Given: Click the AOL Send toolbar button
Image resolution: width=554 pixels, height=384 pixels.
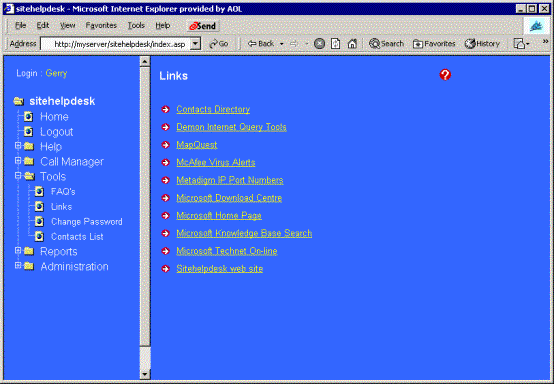Looking at the screenshot, I should coord(203,26).
